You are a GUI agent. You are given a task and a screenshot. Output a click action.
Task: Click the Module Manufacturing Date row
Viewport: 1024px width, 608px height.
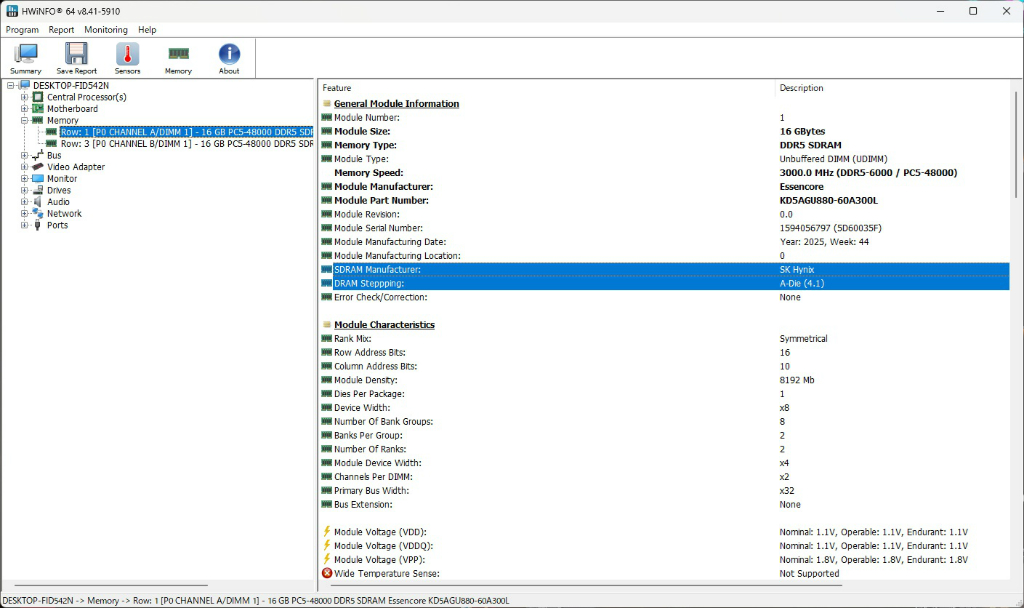pyautogui.click(x=665, y=242)
